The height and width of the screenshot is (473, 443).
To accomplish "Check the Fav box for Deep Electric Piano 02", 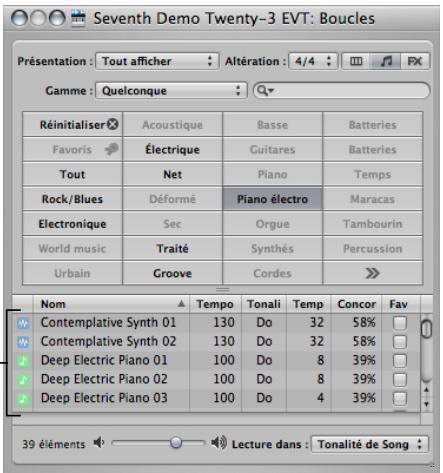I will (400, 379).
